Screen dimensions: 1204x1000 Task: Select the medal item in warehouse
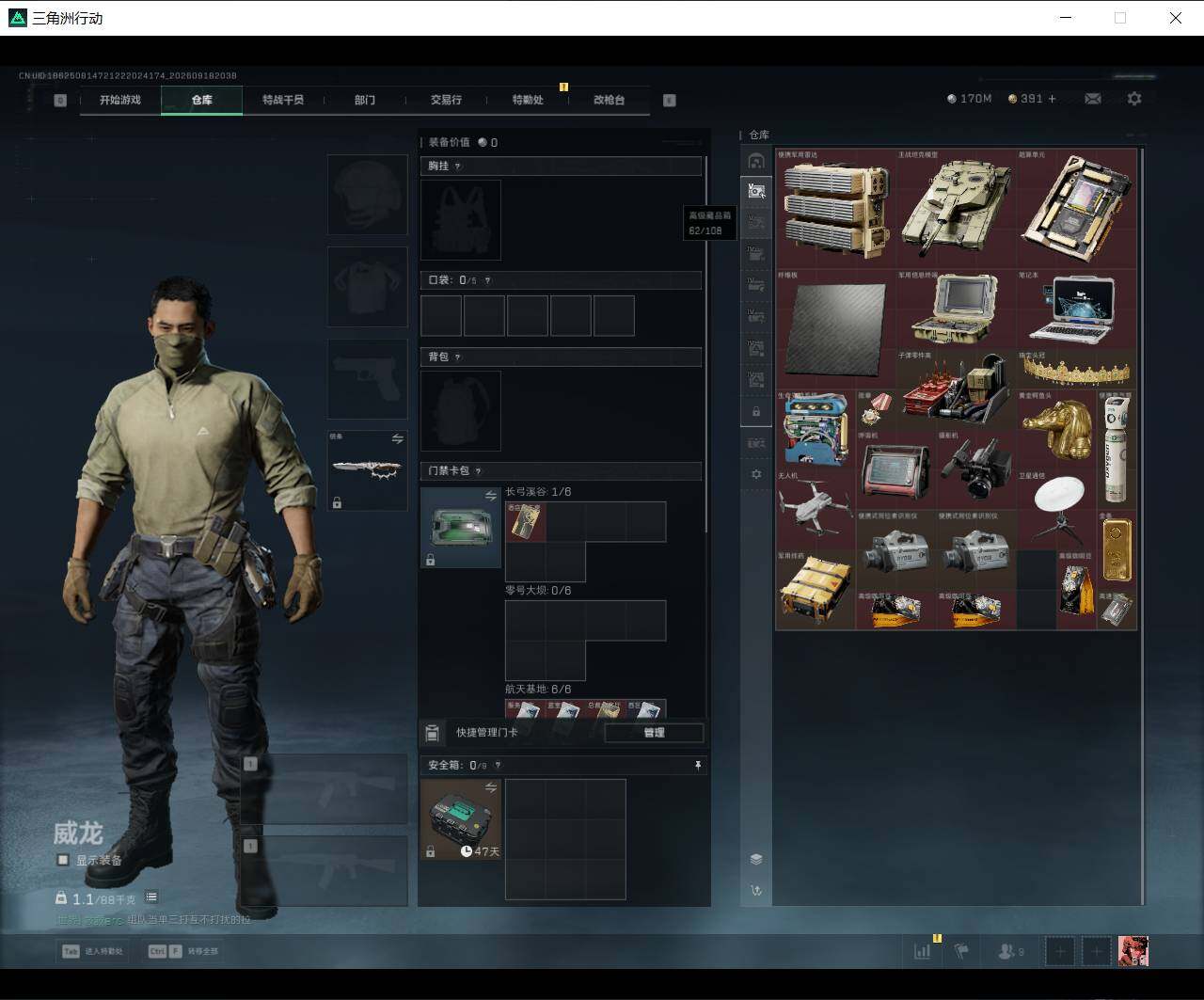[x=876, y=410]
